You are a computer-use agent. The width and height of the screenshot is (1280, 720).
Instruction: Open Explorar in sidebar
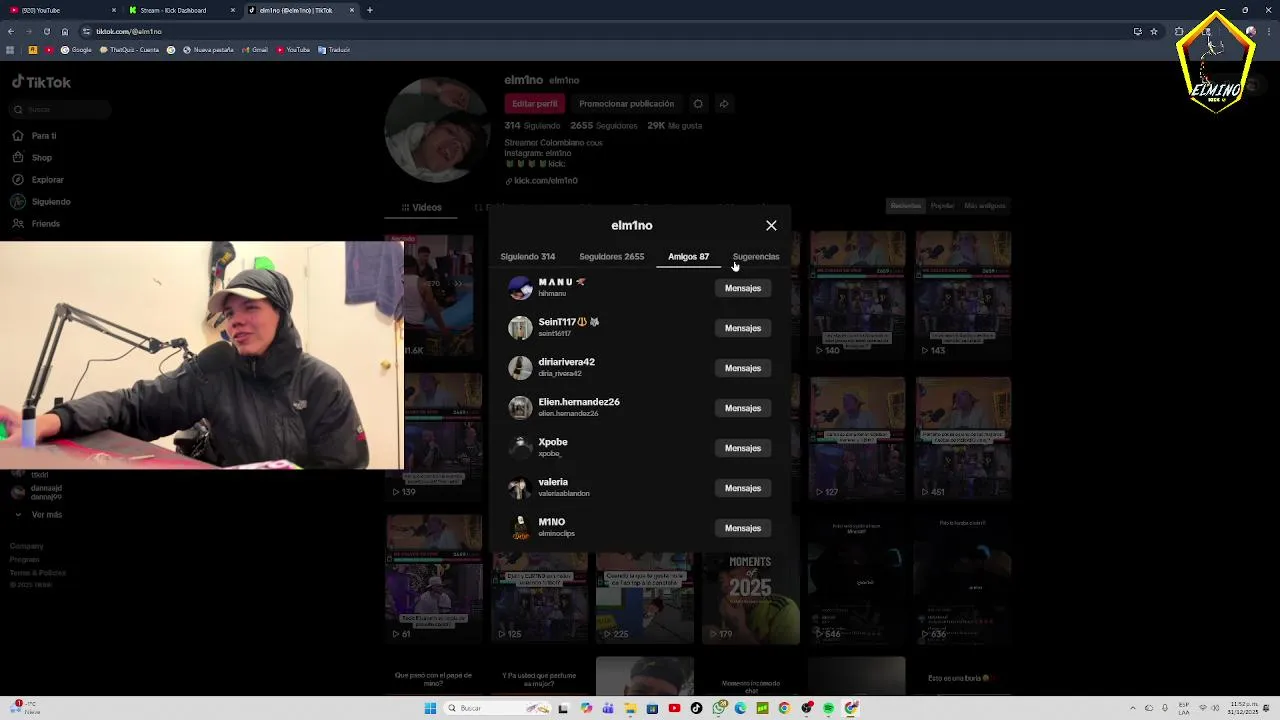(x=39, y=180)
